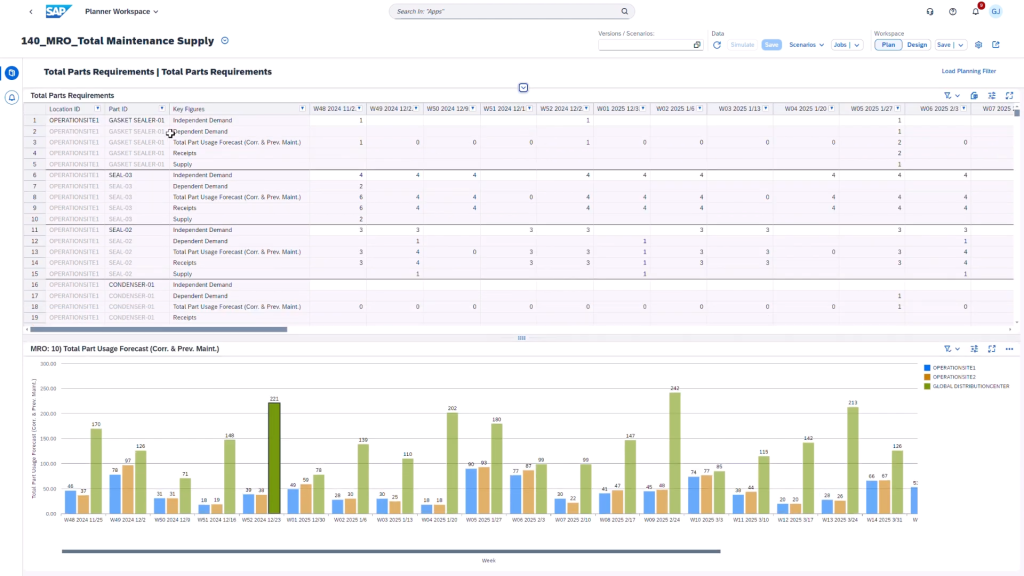Collapse the Total Parts Requirements section chevron
Image resolution: width=1024 pixels, height=576 pixels.
(x=523, y=88)
